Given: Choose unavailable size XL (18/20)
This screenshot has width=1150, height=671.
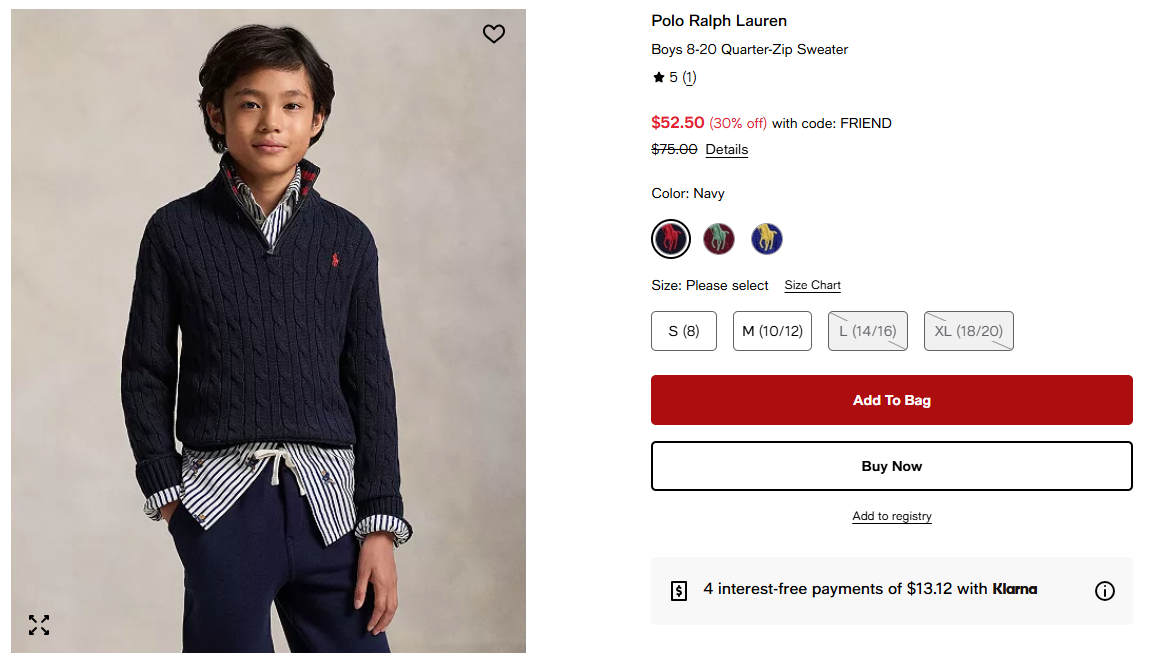Looking at the screenshot, I should click(969, 331).
